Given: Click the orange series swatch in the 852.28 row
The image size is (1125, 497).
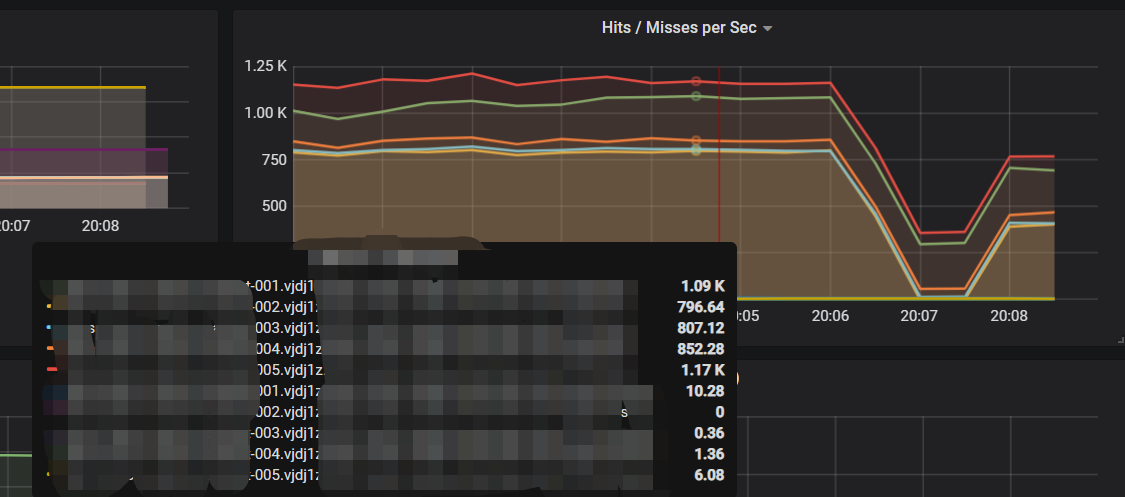Looking at the screenshot, I should (51, 348).
